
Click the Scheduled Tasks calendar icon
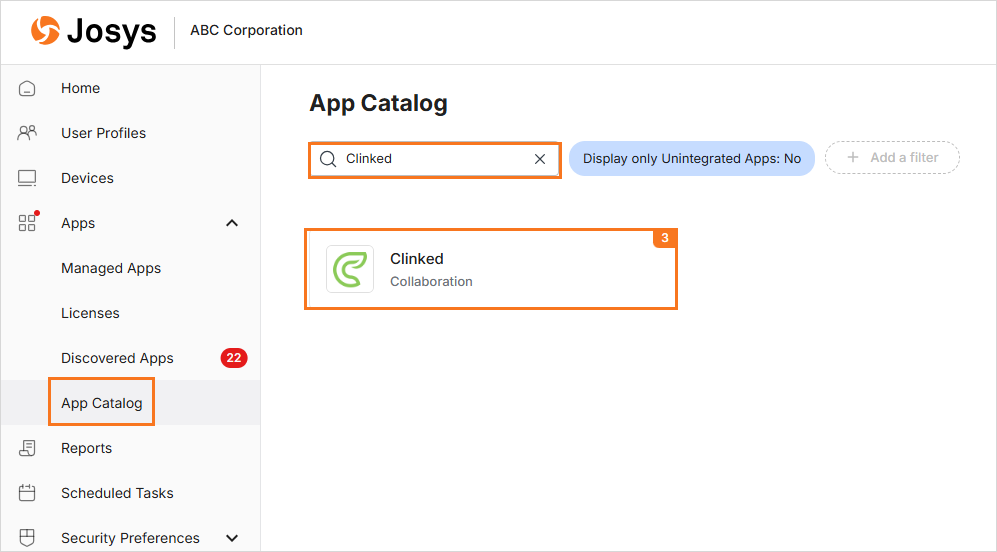[x=27, y=493]
